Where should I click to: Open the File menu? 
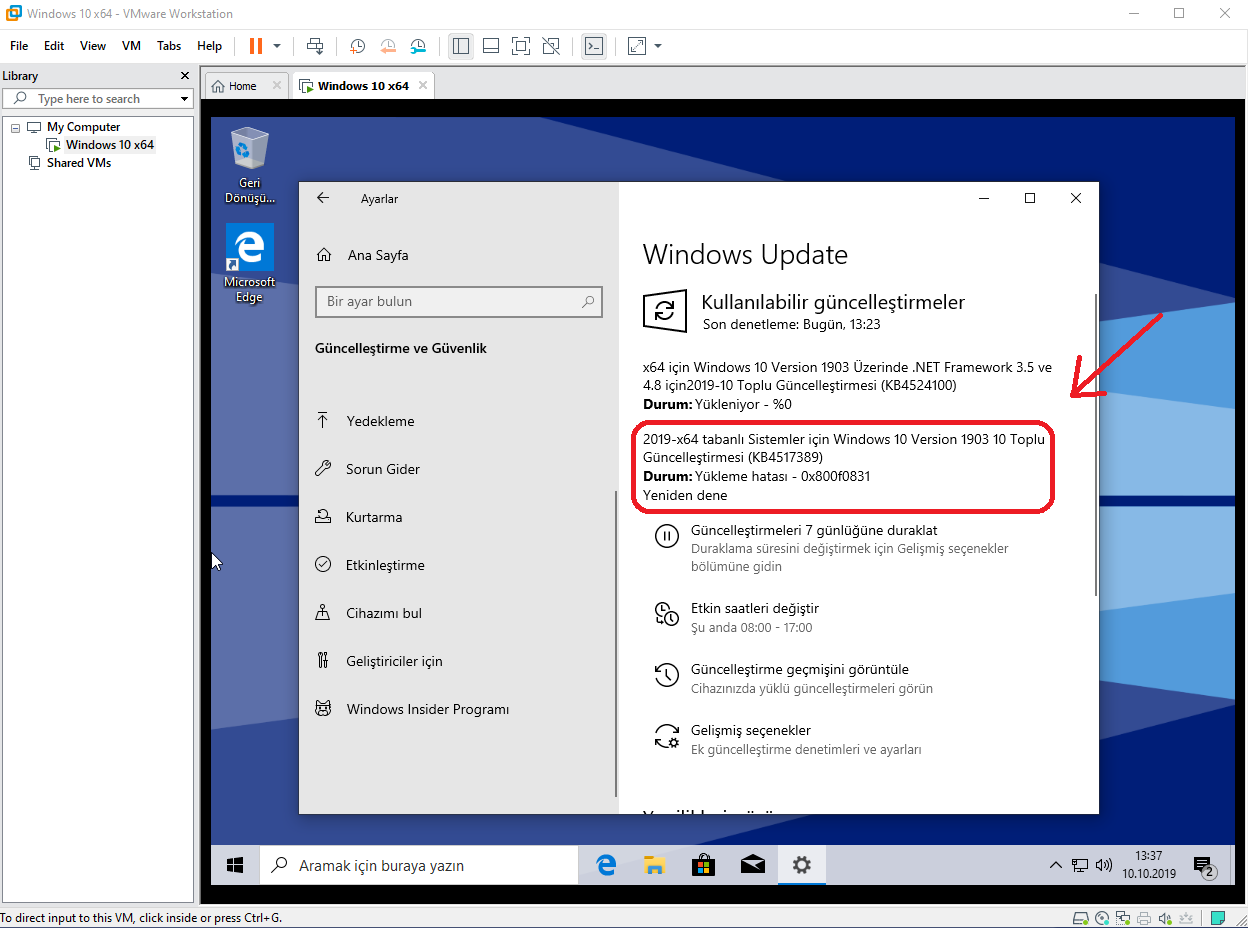(x=19, y=46)
